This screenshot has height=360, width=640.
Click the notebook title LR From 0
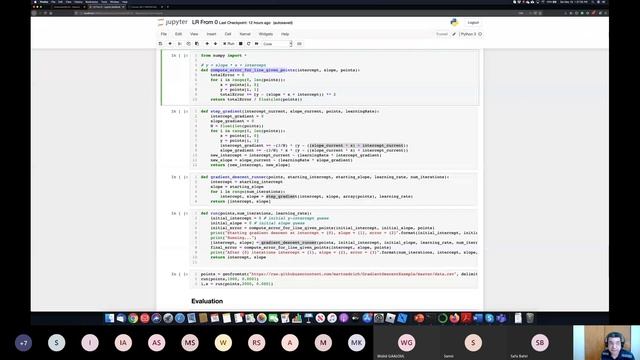click(204, 22)
